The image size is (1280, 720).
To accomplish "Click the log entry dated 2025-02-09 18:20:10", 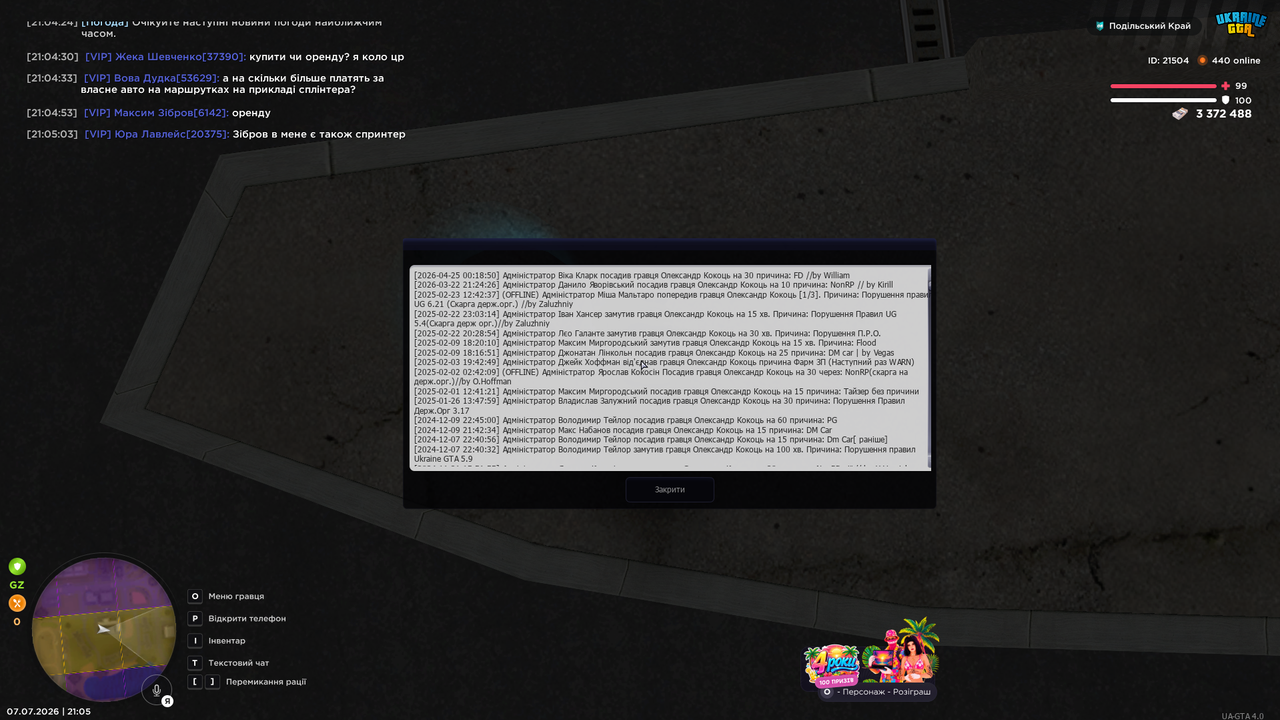I will (645, 343).
